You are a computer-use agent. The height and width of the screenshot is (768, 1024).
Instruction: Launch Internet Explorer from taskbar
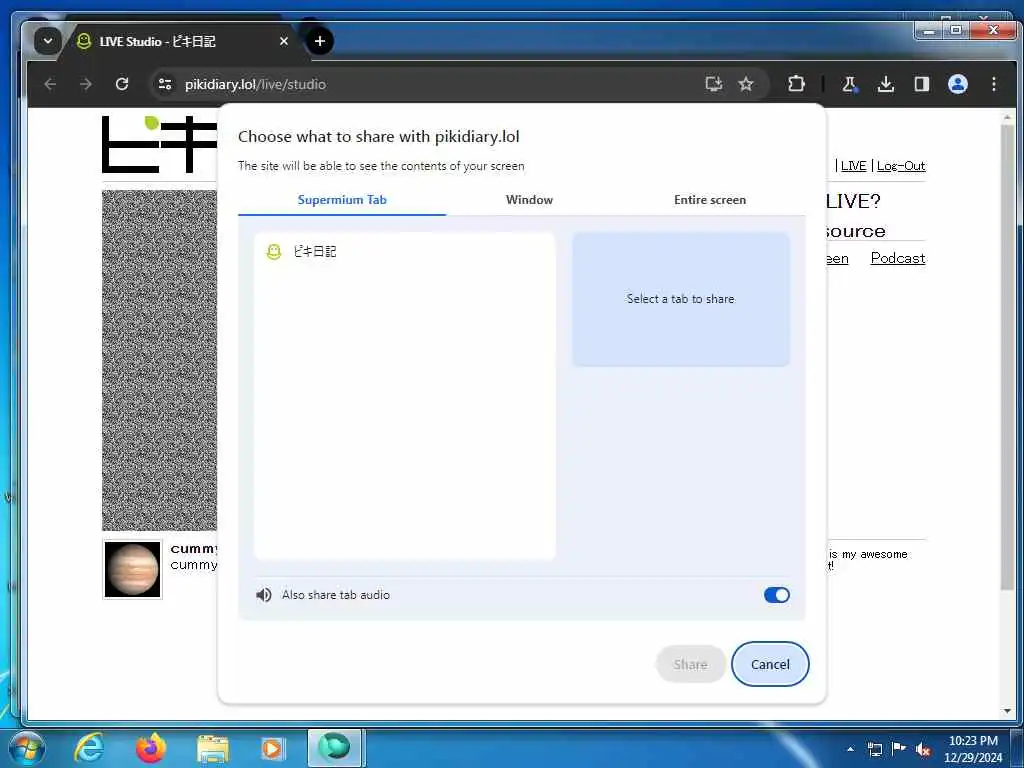89,748
